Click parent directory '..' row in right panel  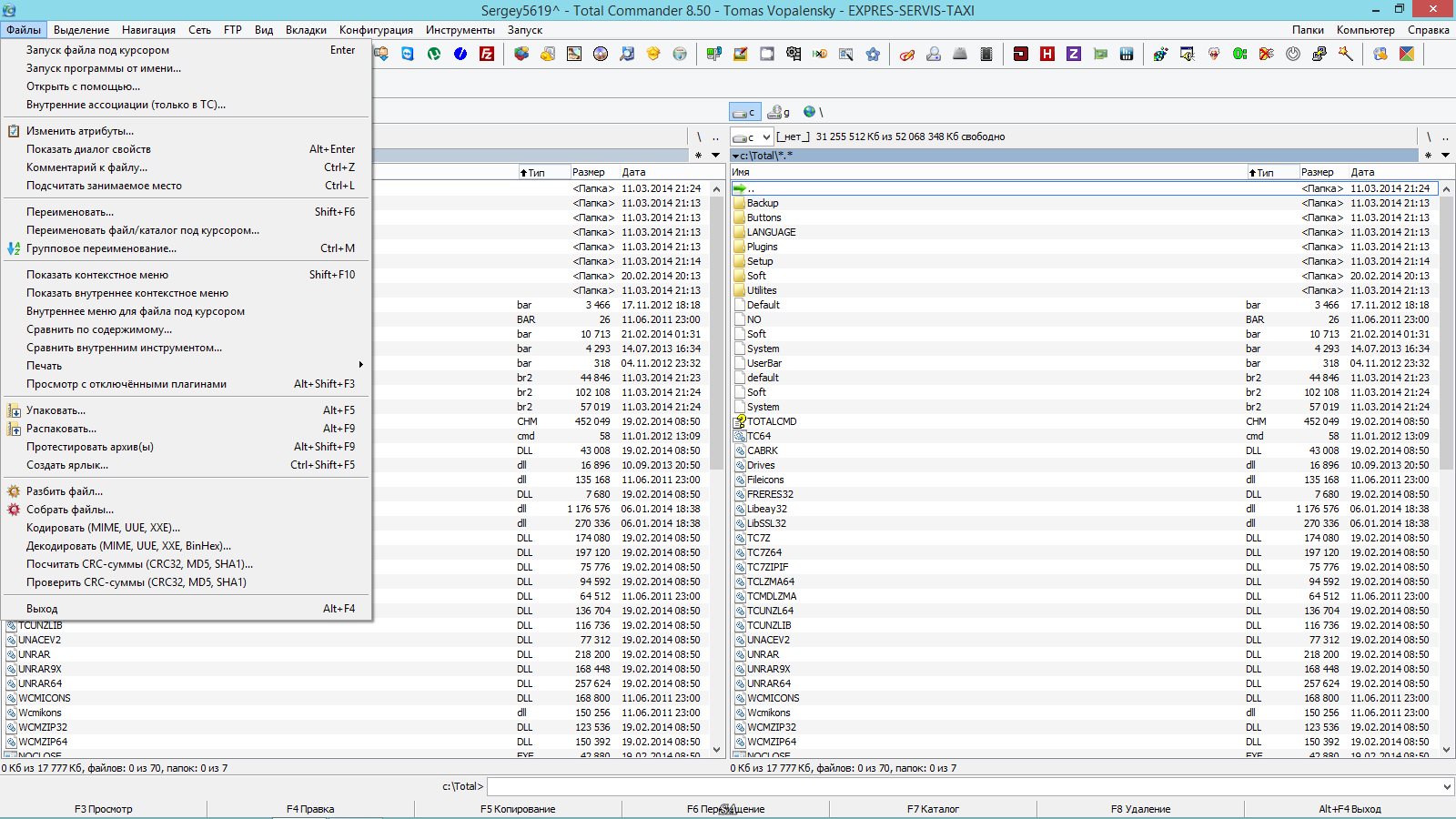[1084, 188]
